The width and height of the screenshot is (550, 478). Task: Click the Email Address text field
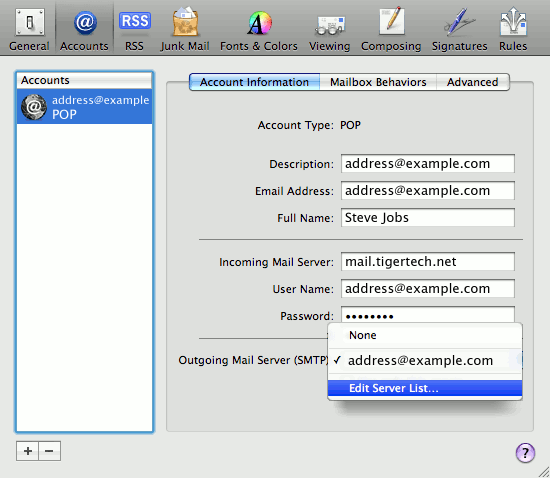428,190
